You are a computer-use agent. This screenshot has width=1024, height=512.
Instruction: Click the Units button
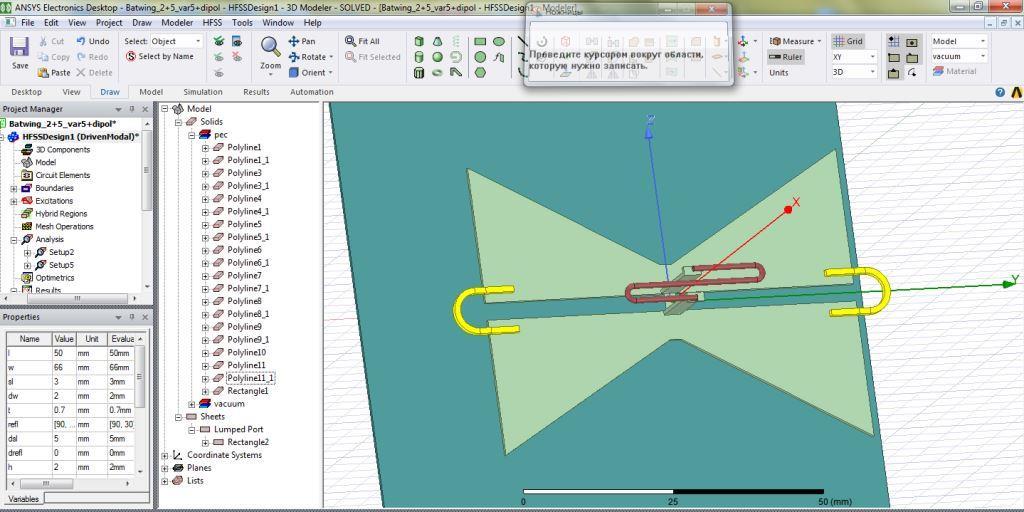pos(778,72)
